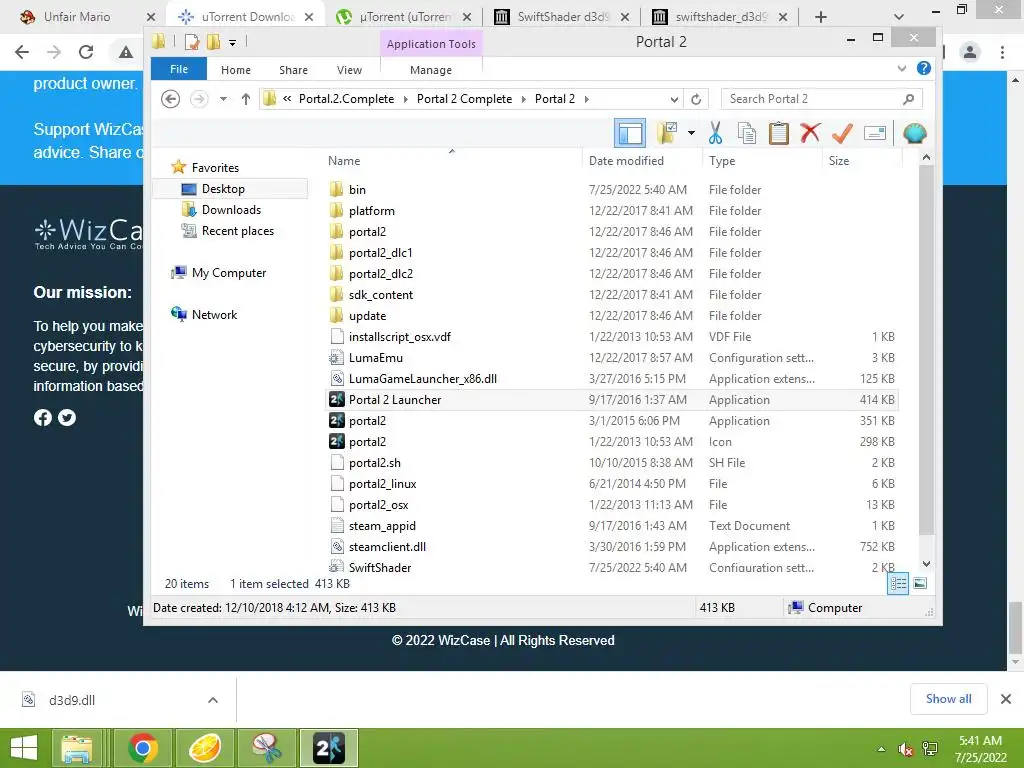Screen dimensions: 1024x768
Task: Toggle the navigation pane layout button
Action: pos(630,133)
